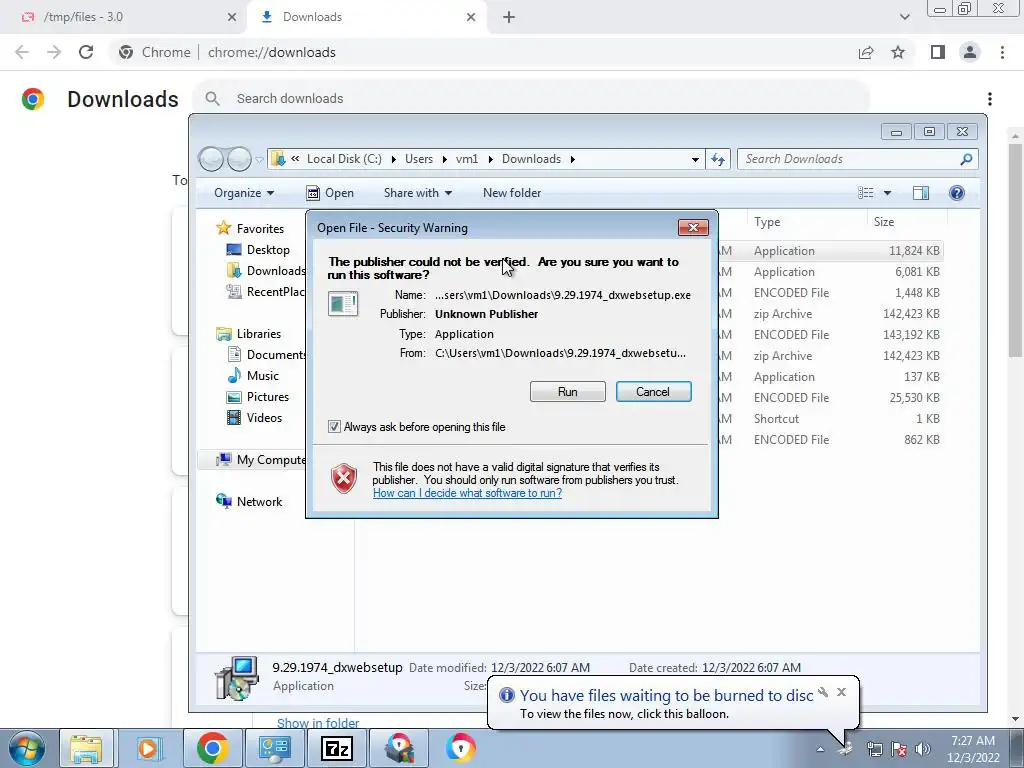Focus the Search Downloads box in Explorer
1024x768 pixels.
pyautogui.click(x=857, y=159)
